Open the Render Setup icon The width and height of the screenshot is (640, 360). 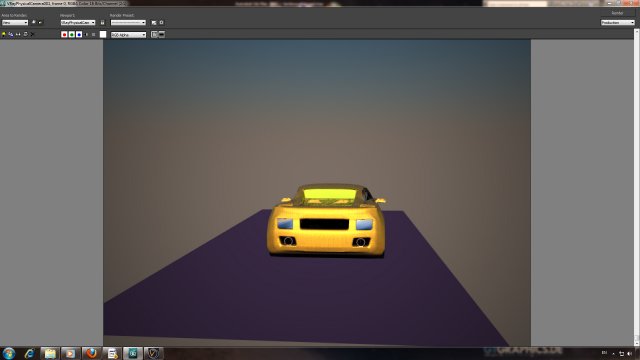coord(154,22)
